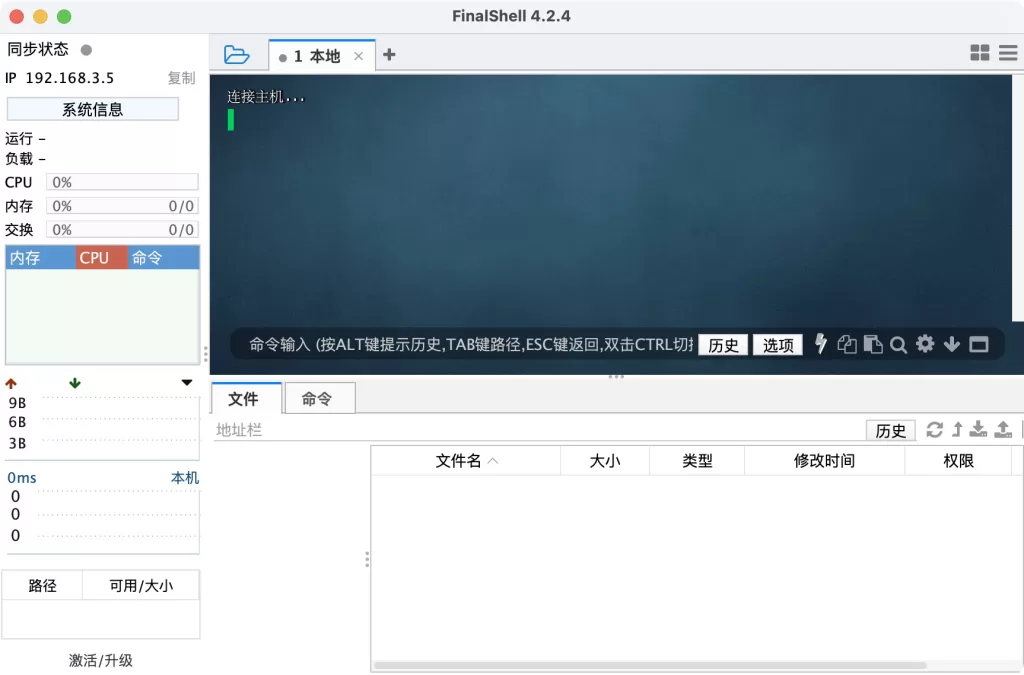1024x675 pixels.
Task: Expand the network interface dropdown triangle
Action: click(x=187, y=383)
